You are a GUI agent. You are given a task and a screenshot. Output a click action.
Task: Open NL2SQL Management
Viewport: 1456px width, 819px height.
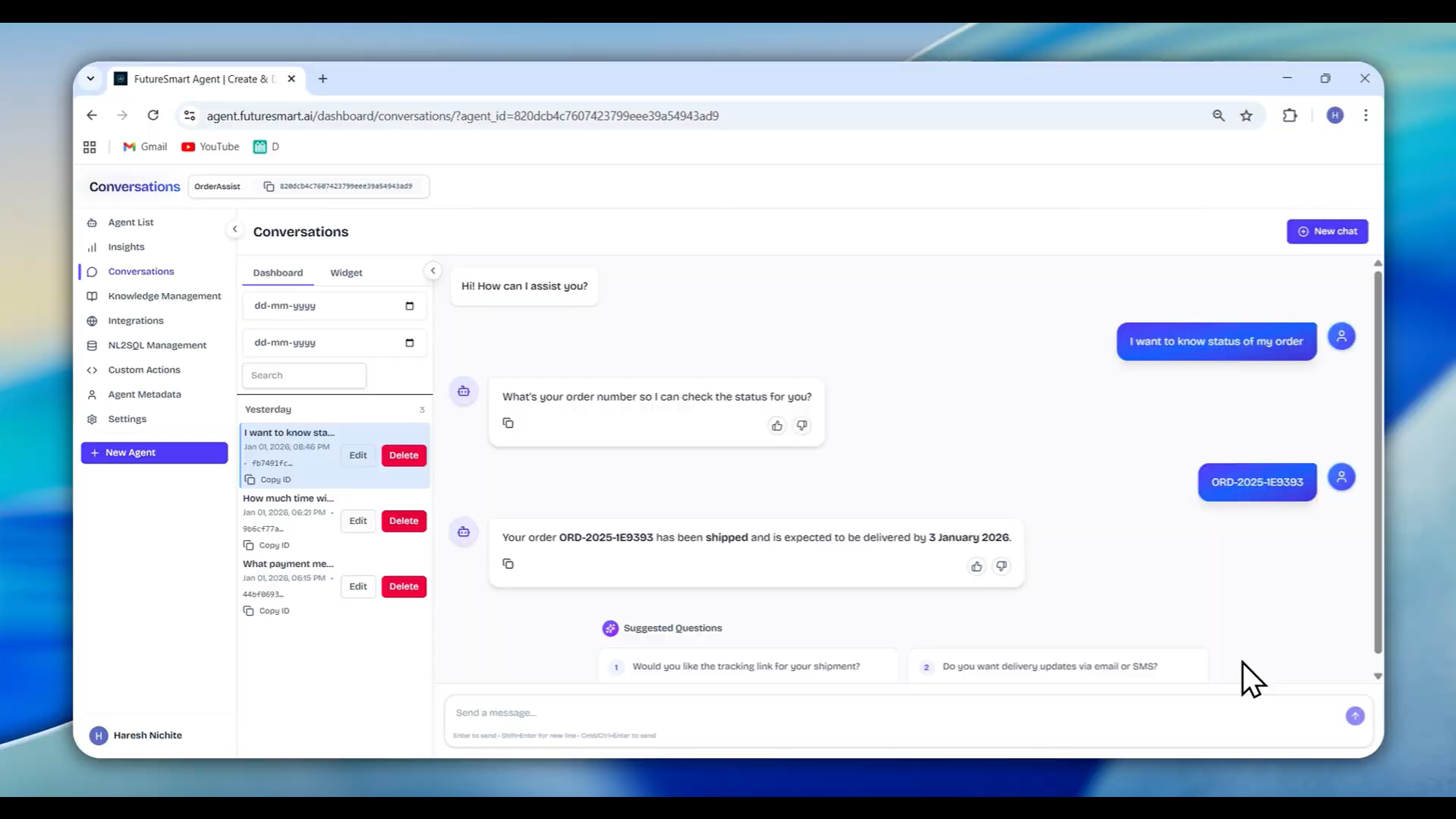pyautogui.click(x=157, y=345)
